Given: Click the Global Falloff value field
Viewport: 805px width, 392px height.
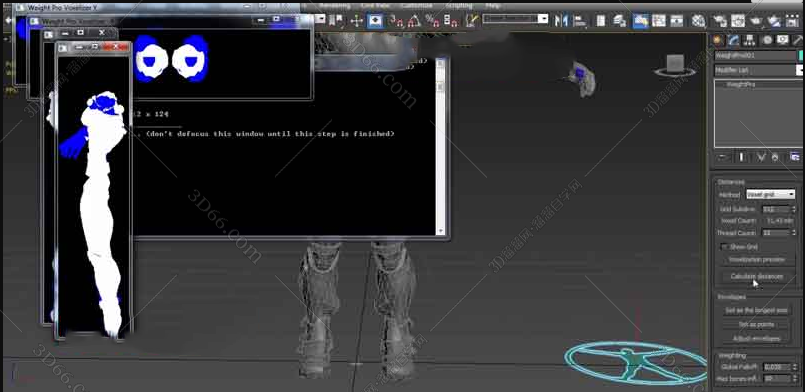Looking at the screenshot, I should tap(777, 367).
